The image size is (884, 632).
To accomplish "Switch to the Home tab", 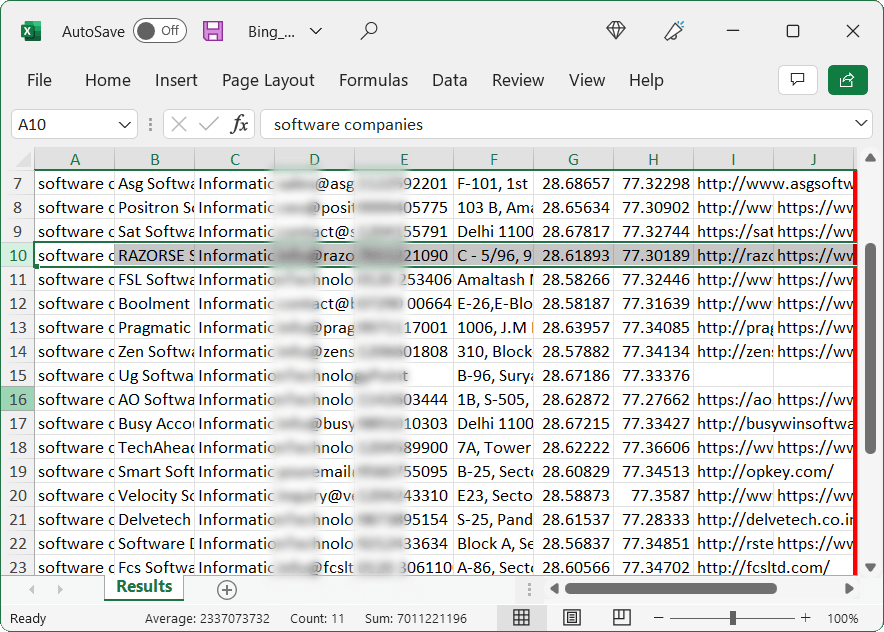I will (108, 80).
